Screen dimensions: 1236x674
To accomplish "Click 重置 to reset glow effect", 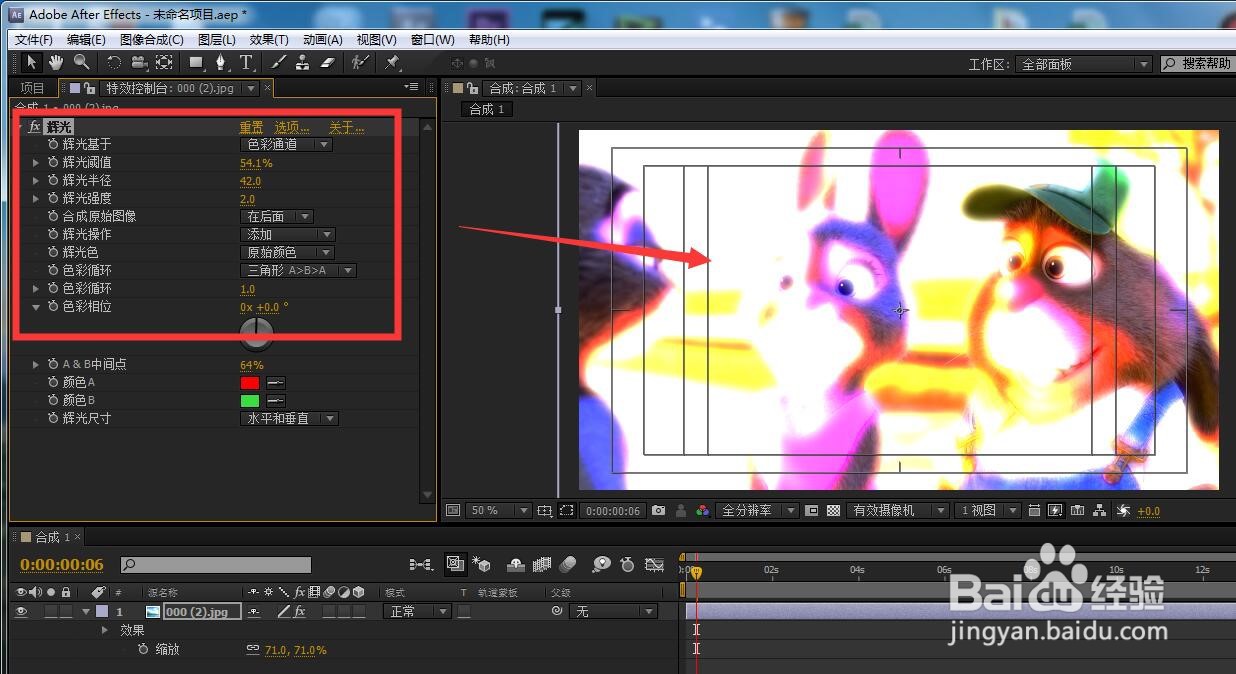I will 251,127.
